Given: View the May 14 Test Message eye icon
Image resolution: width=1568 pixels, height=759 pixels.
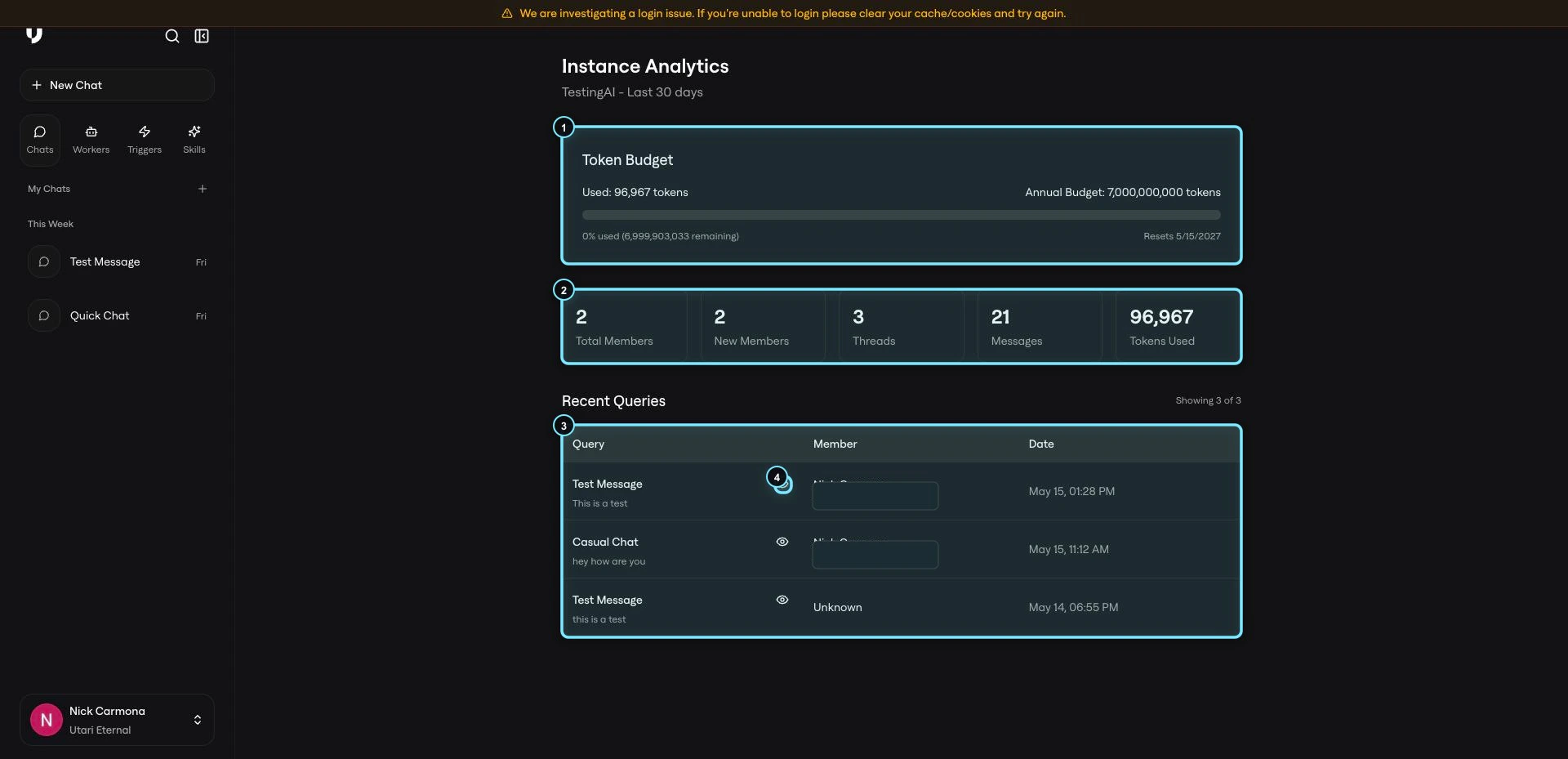Looking at the screenshot, I should coord(782,600).
